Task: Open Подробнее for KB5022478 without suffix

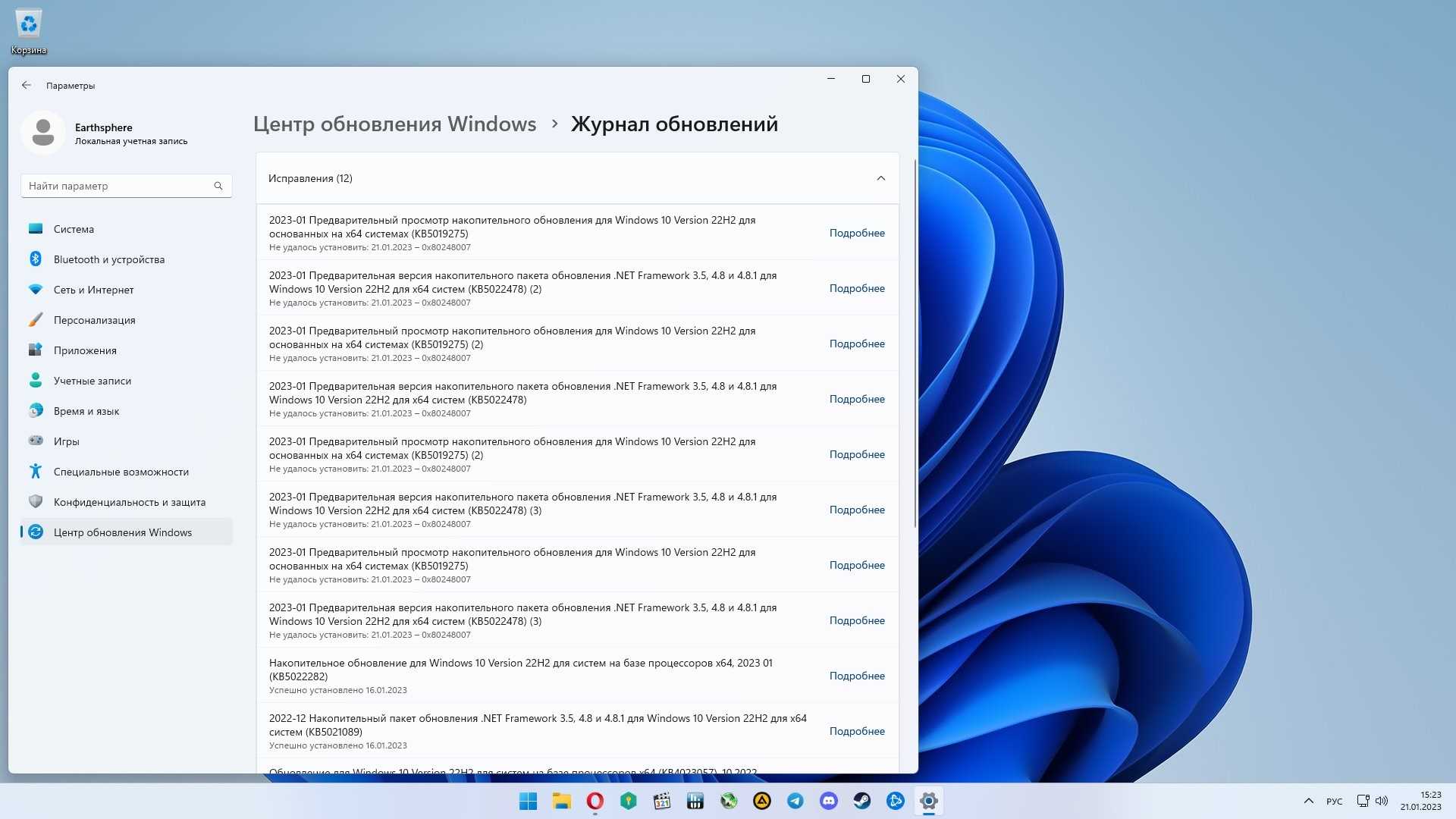Action: (x=857, y=399)
